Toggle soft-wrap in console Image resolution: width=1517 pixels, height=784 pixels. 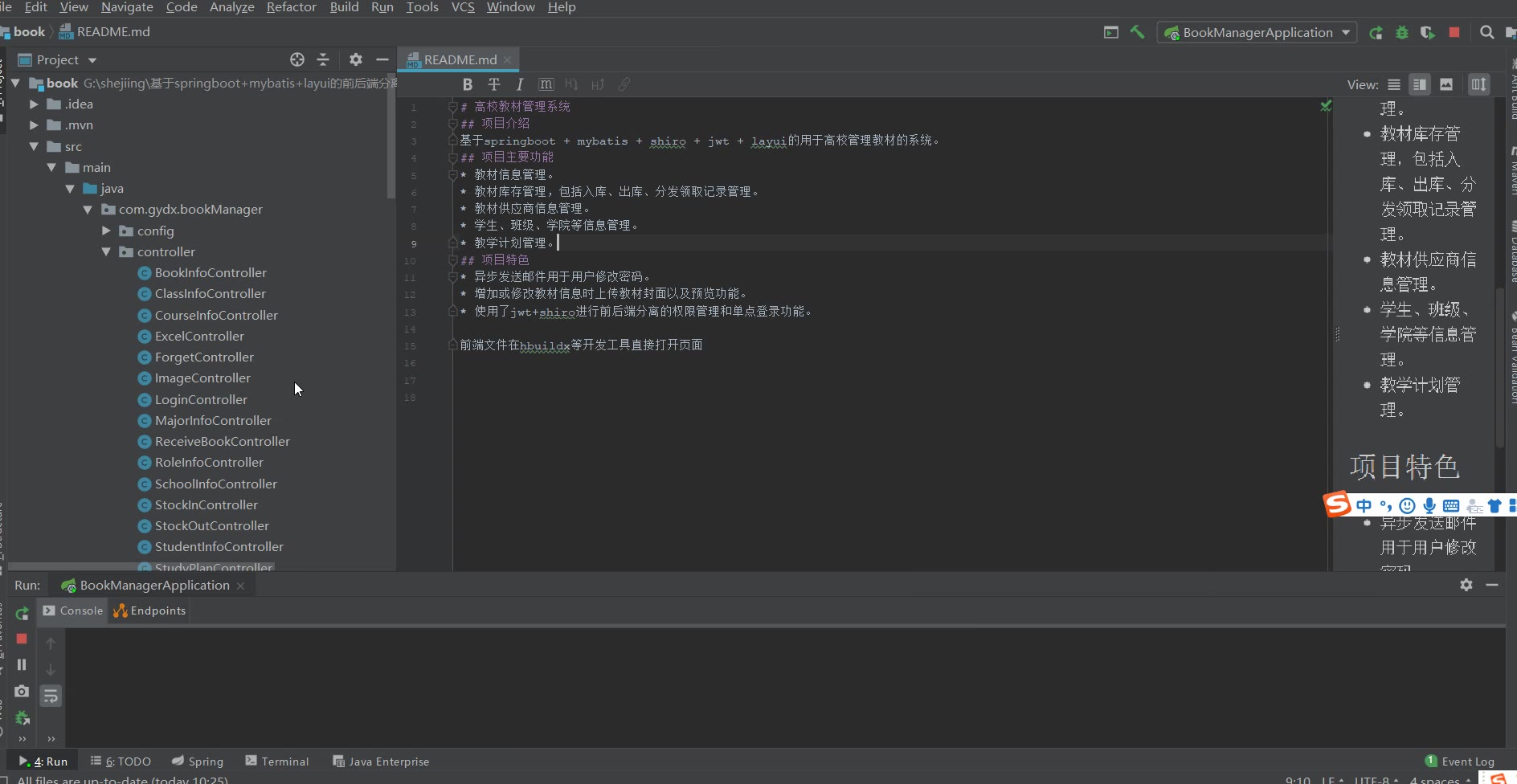point(51,696)
